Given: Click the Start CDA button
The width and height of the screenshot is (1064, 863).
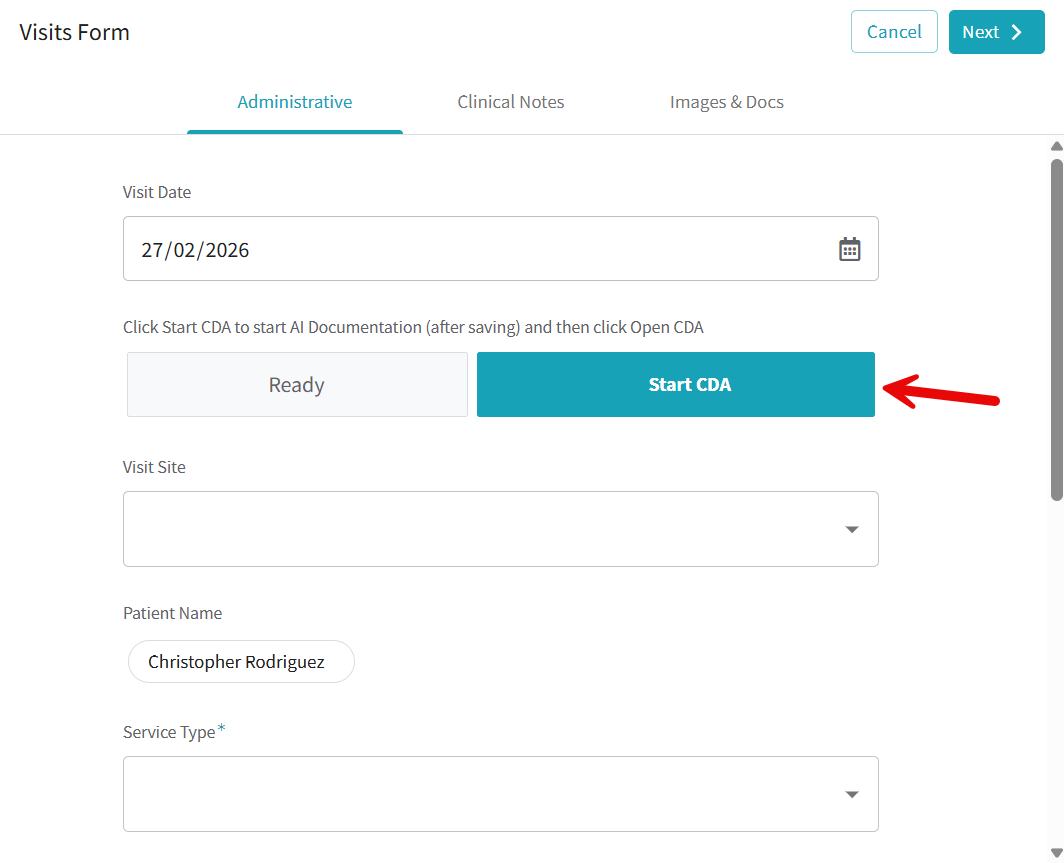Looking at the screenshot, I should point(676,384).
